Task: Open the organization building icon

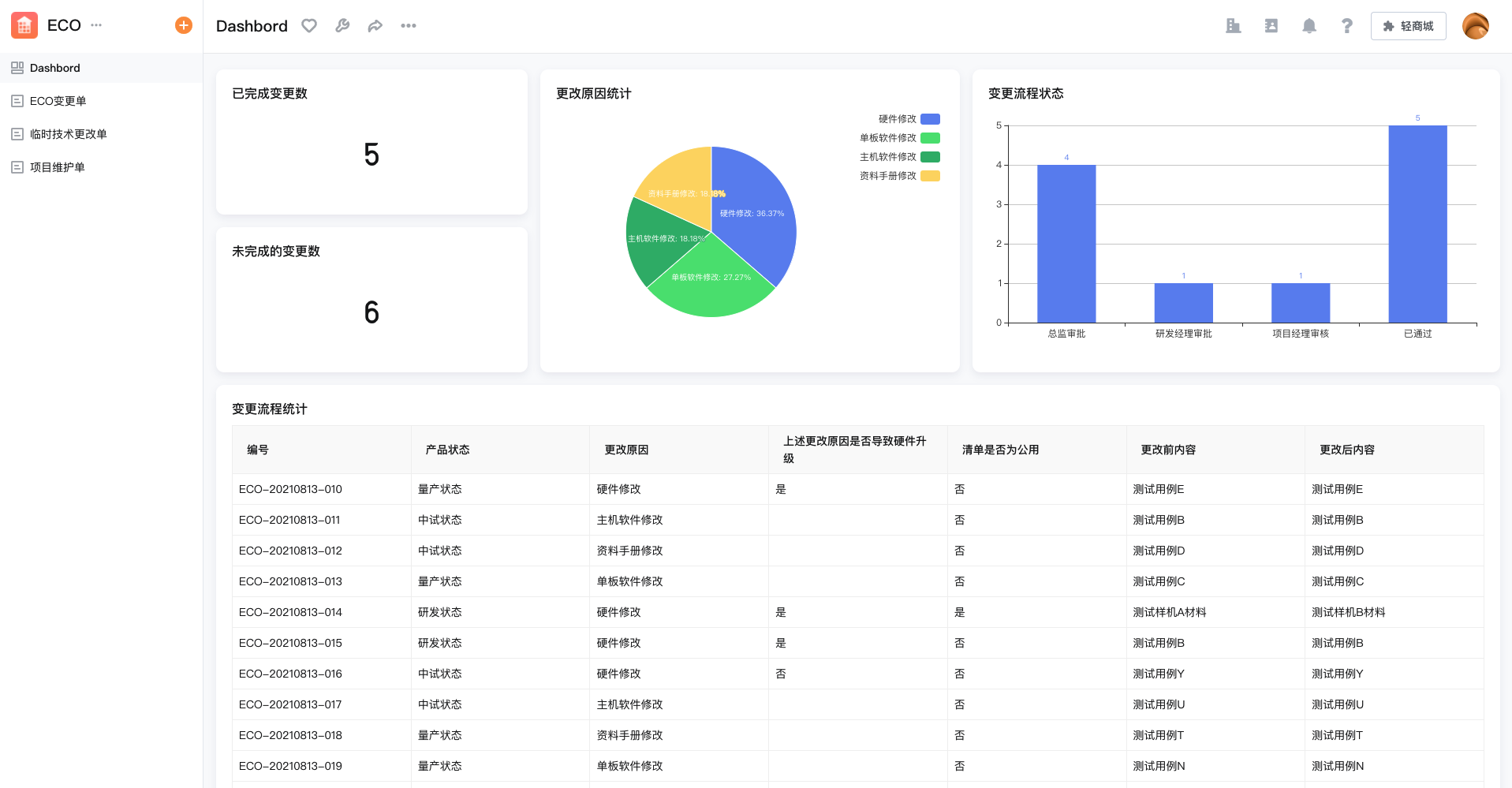Action: coord(1233,26)
